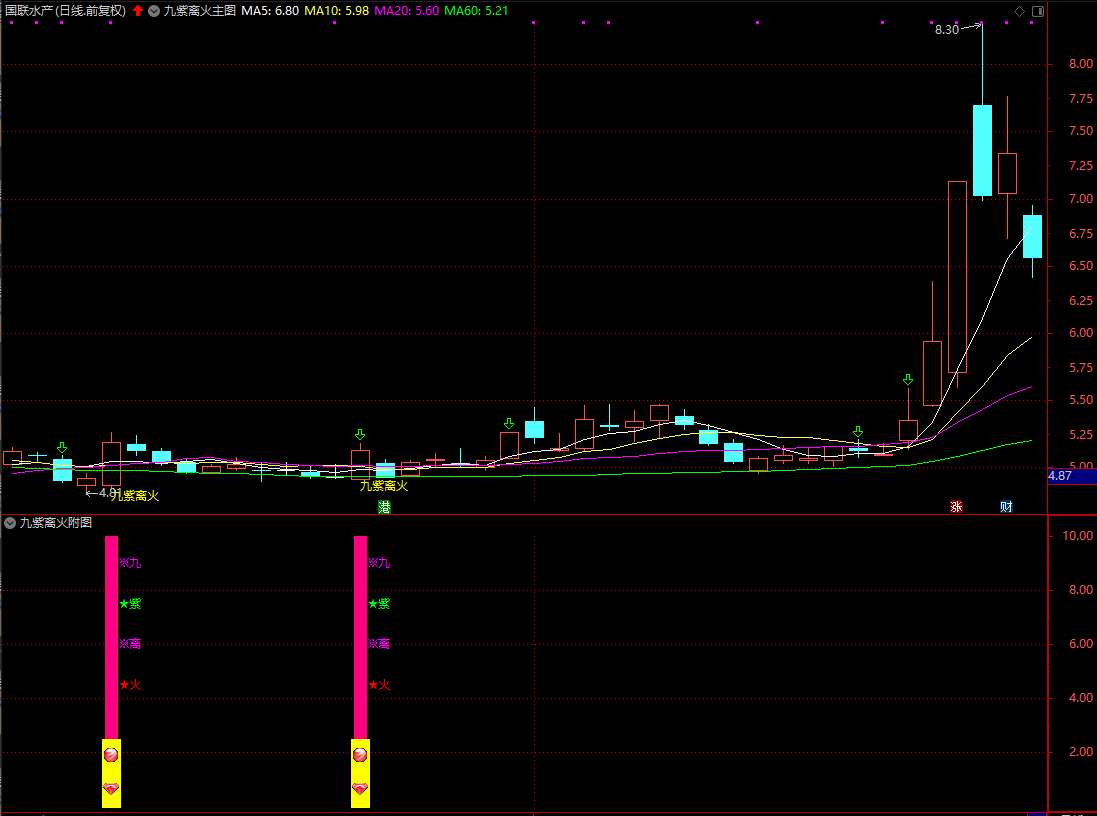Image resolution: width=1097 pixels, height=816 pixels.
Task: Open the 九紫离火附图 indicator dropdown
Action: tap(10, 523)
